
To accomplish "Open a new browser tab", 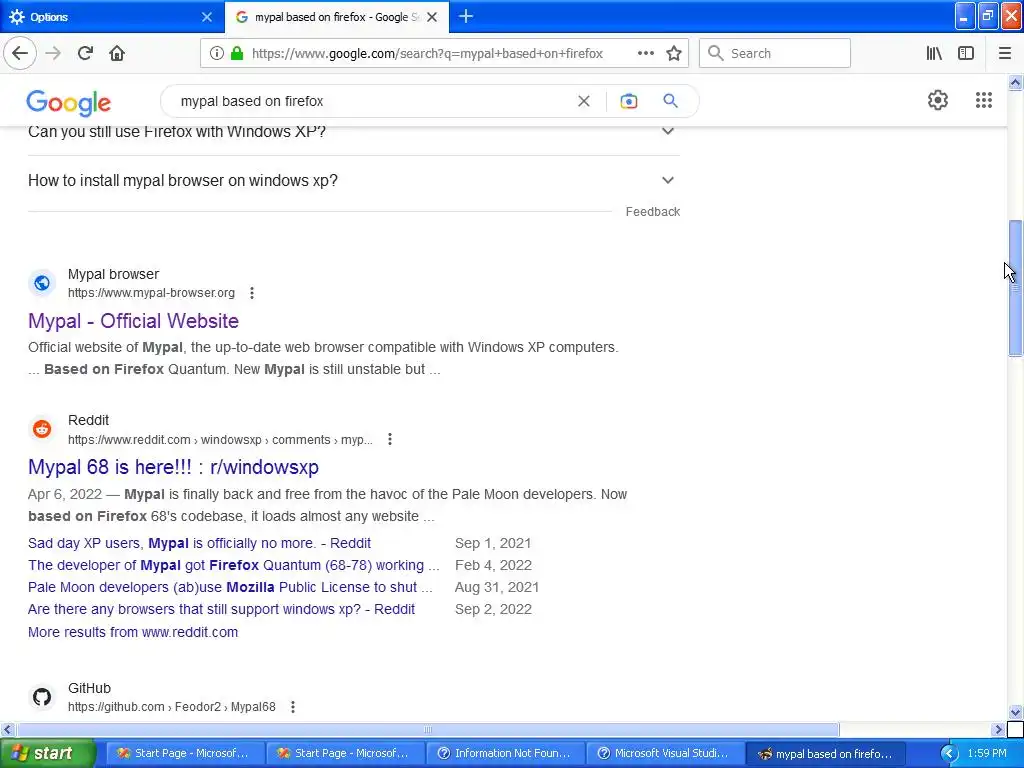I will (x=466, y=16).
